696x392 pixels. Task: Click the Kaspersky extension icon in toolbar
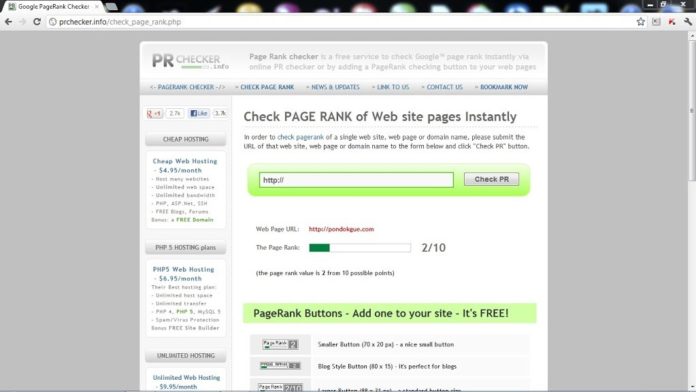[x=672, y=22]
